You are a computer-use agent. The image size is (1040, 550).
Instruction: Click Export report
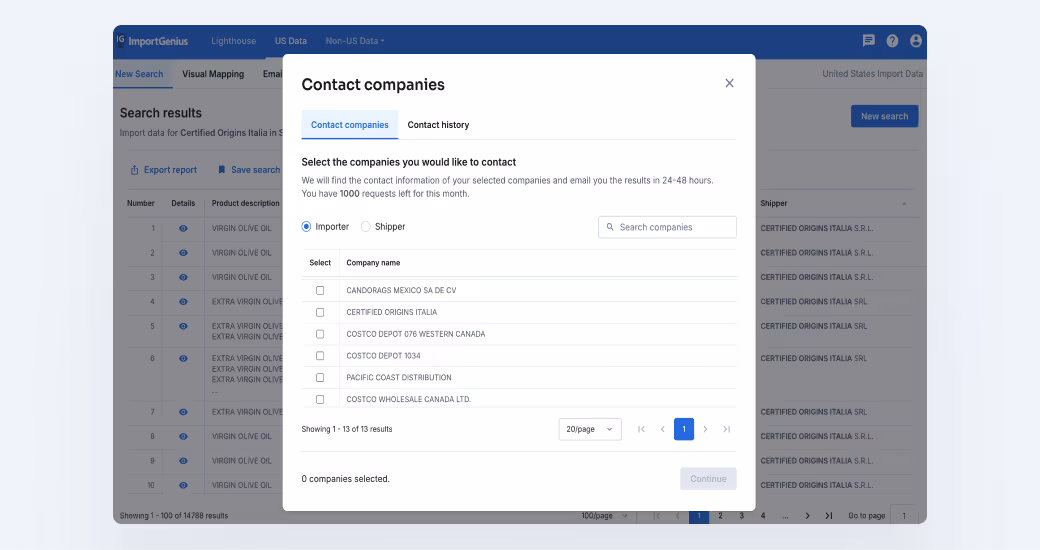point(163,170)
